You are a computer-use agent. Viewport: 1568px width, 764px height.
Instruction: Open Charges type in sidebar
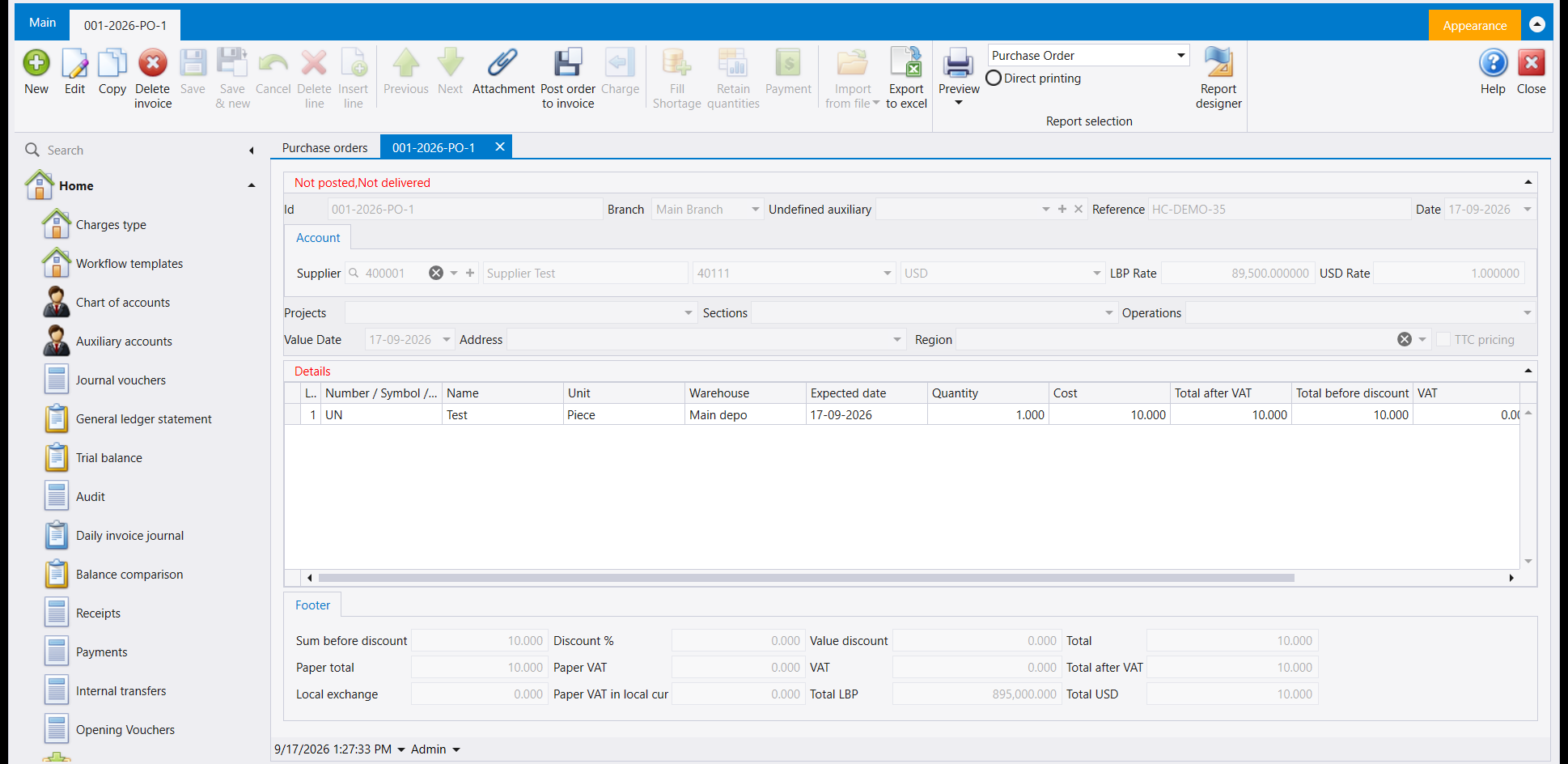coord(111,225)
